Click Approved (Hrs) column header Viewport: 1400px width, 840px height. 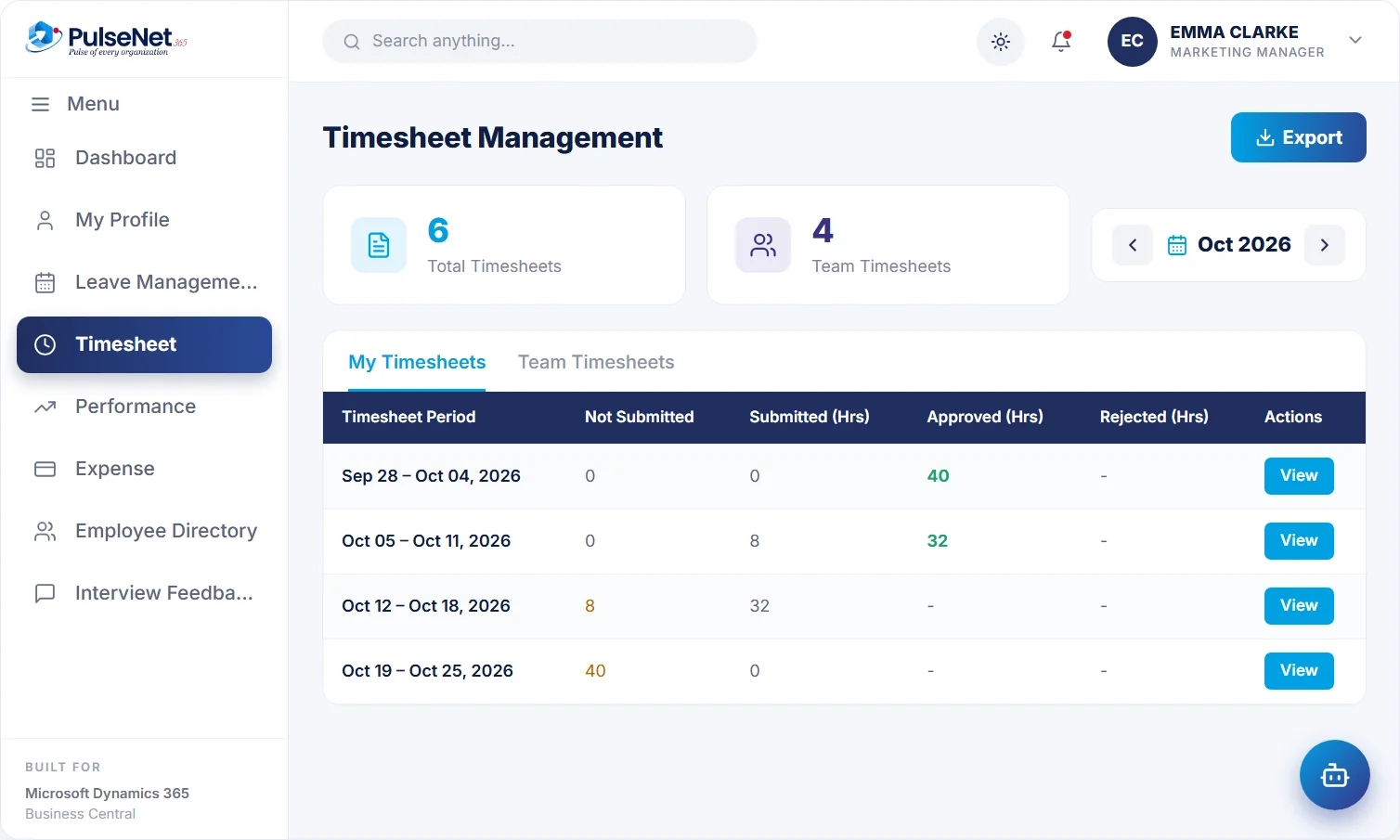point(985,417)
